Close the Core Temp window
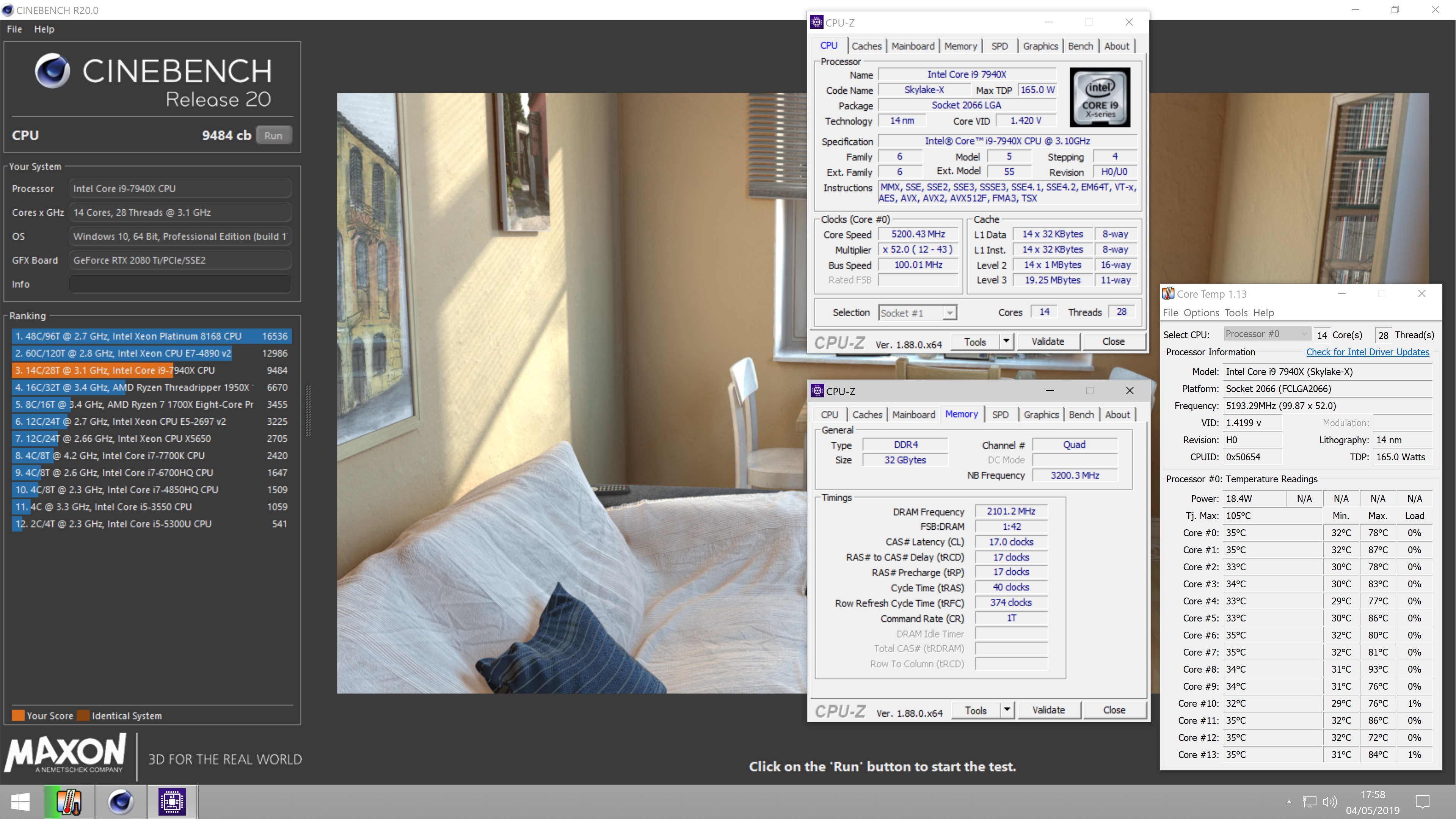Viewport: 1456px width, 819px height. (1421, 293)
